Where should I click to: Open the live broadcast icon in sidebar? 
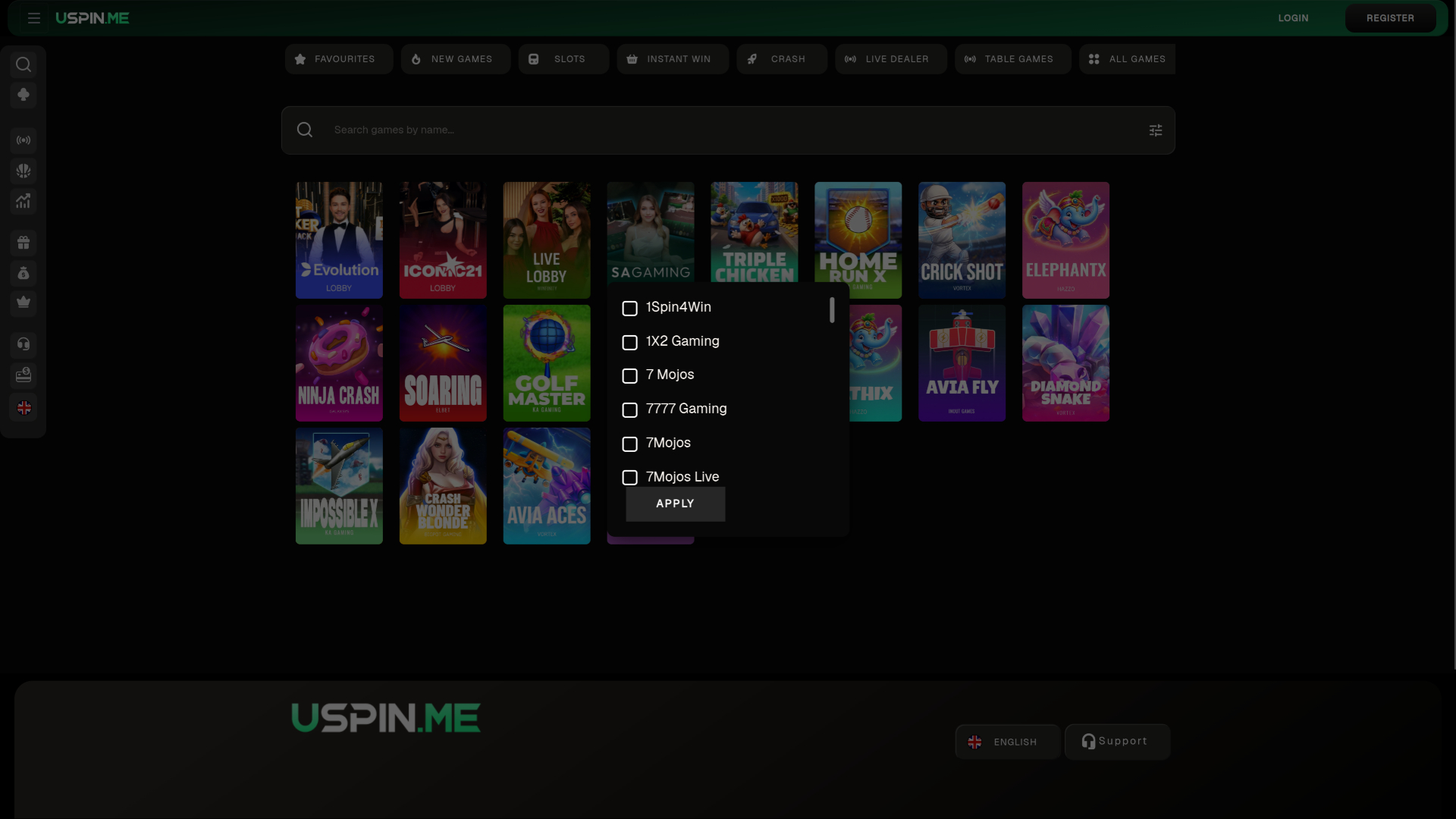pos(24,140)
